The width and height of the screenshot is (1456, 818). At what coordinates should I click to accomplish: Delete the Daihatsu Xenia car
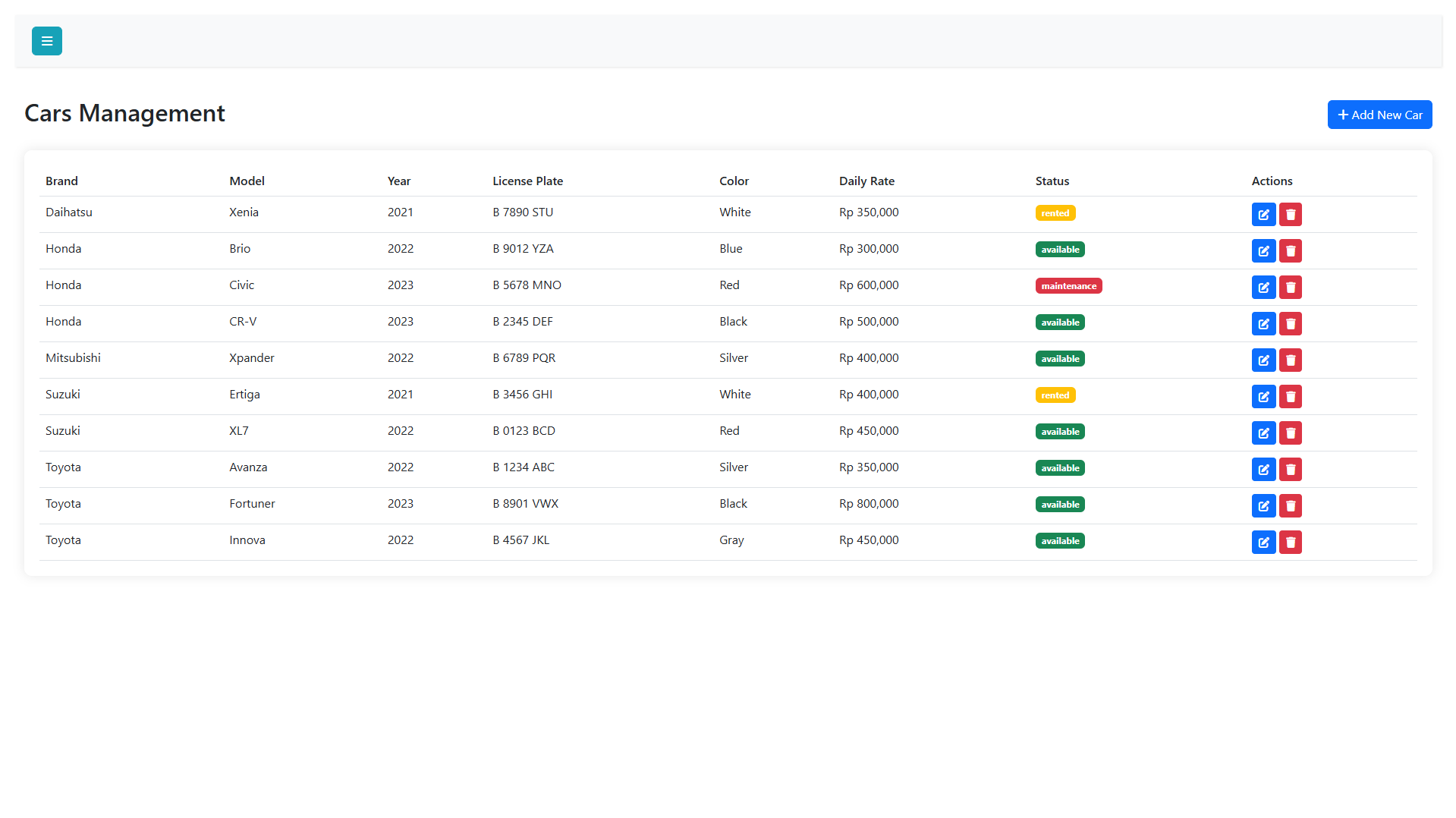[1291, 215]
